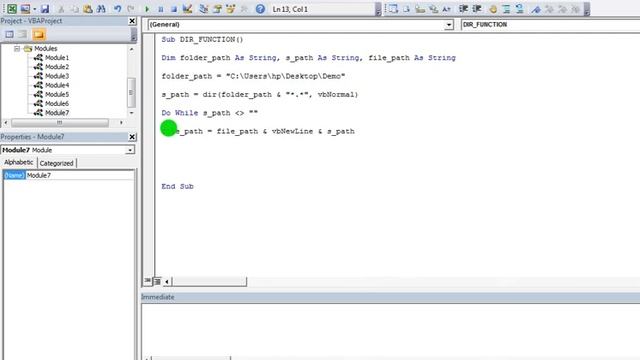This screenshot has width=640, height=360.
Task: Click the Redo icon
Action: click(x=131, y=9)
